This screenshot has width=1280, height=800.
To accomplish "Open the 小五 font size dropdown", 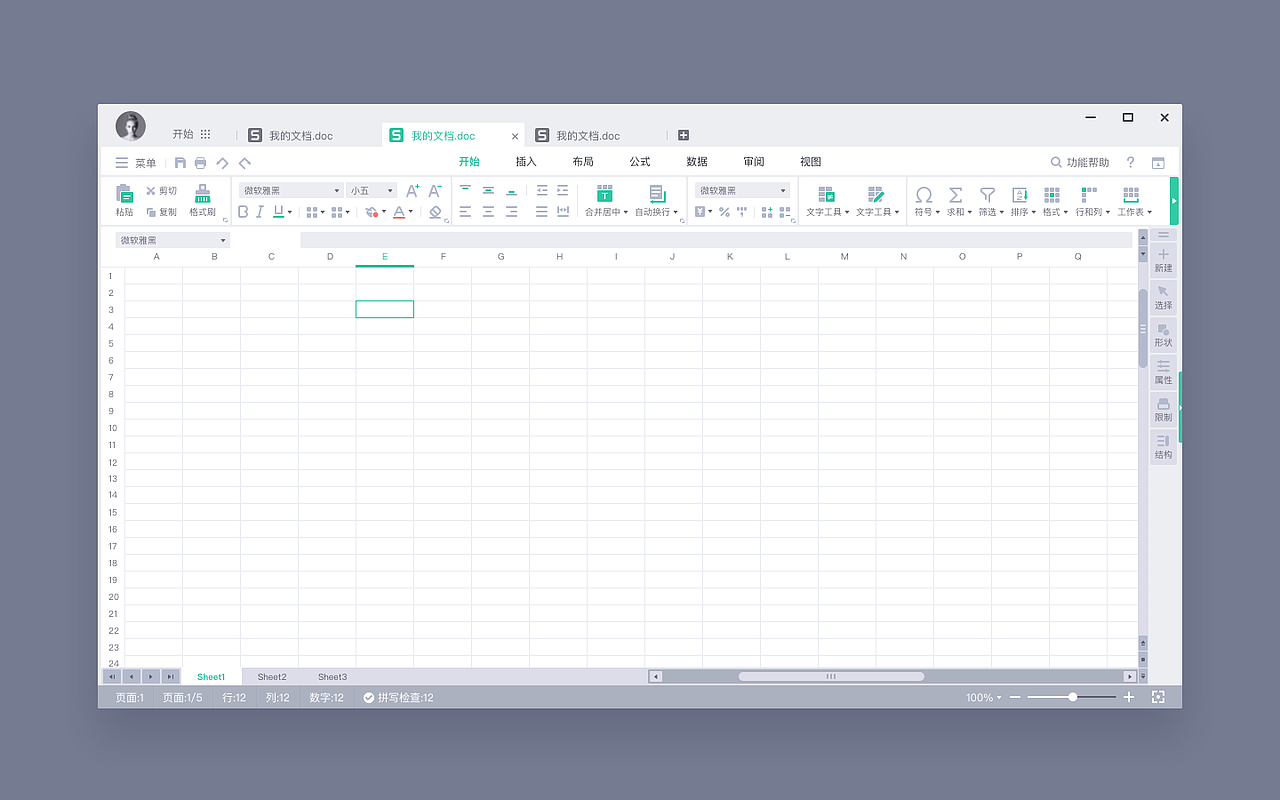I will pos(371,190).
